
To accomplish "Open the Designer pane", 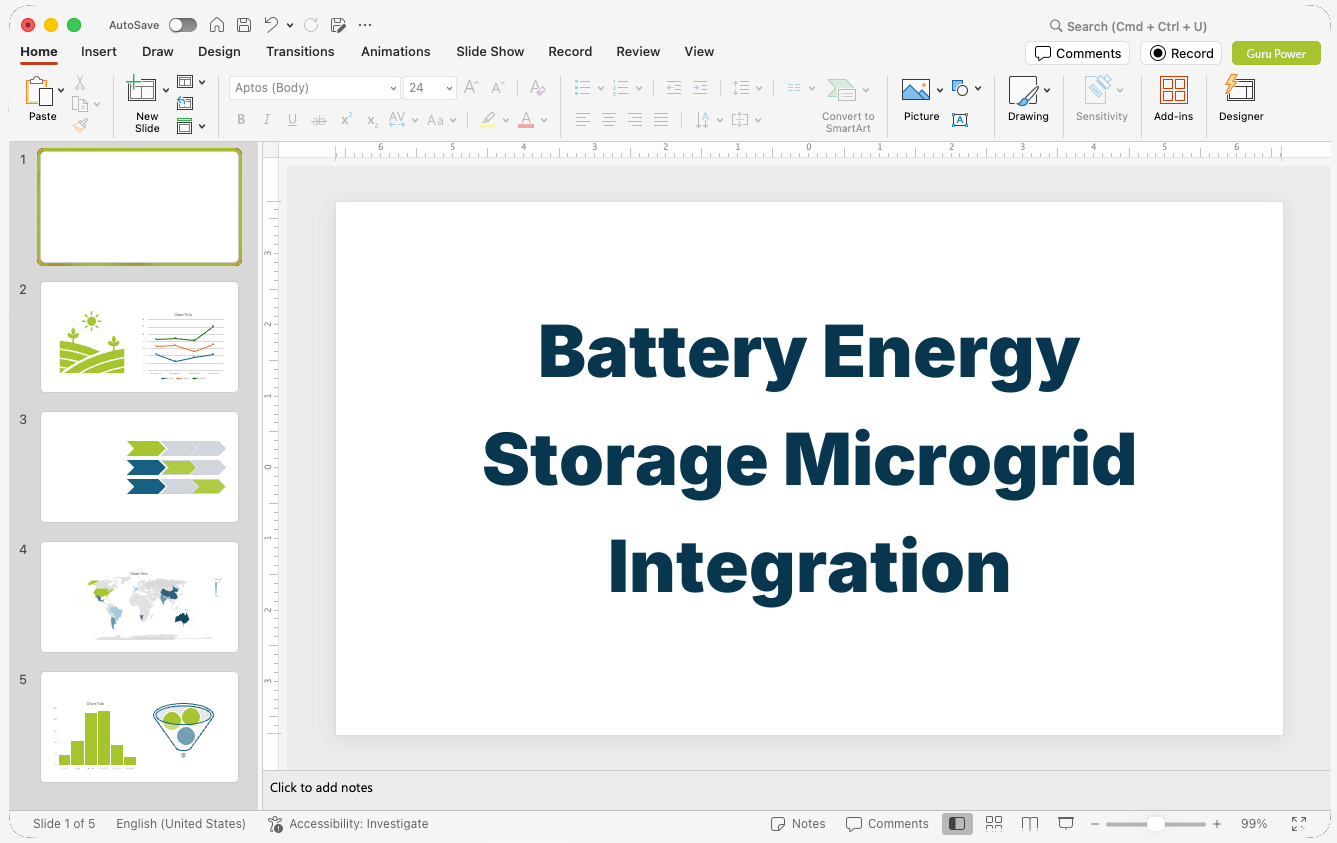I will coord(1241,100).
